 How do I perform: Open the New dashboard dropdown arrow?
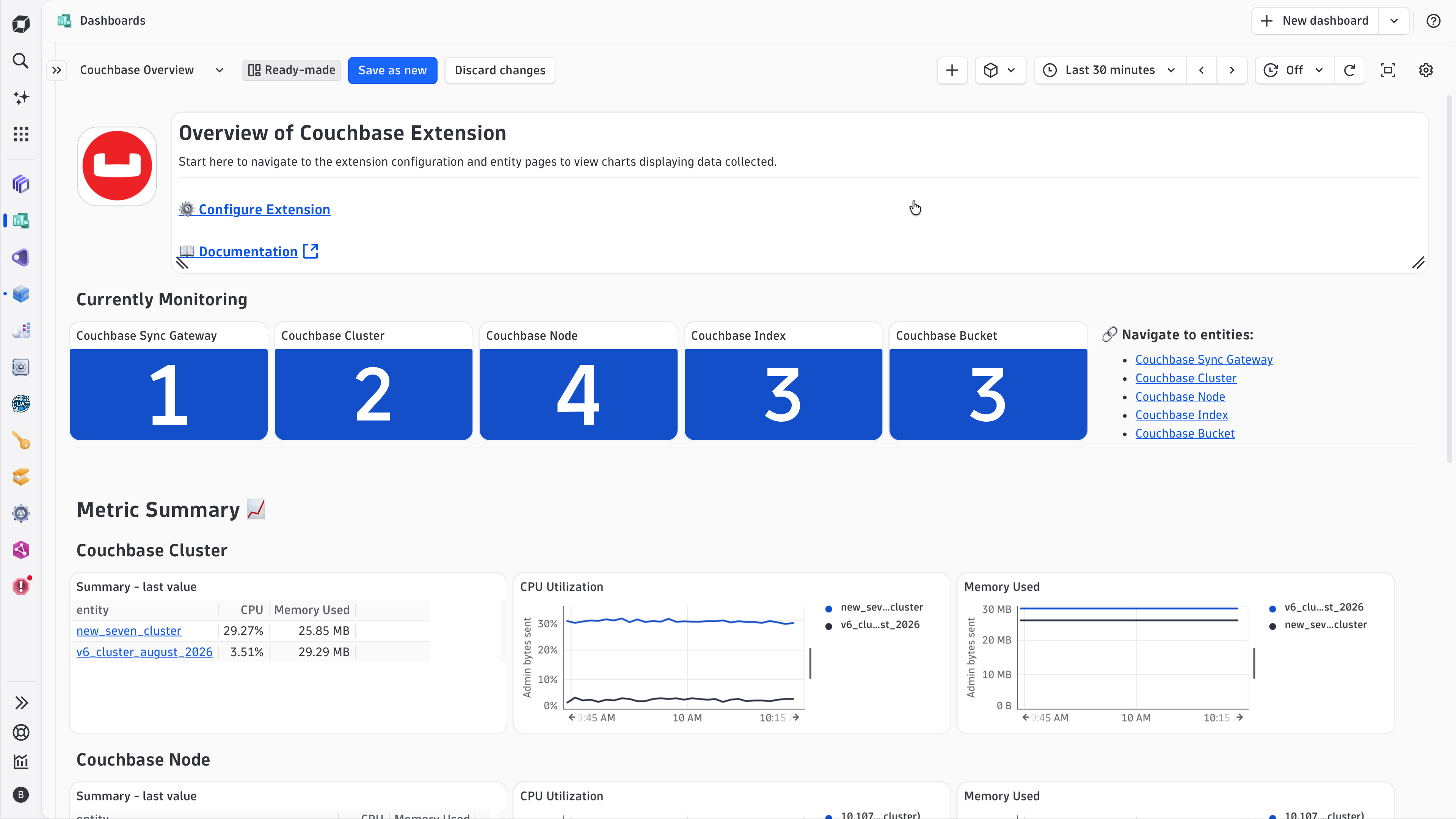coord(1394,21)
